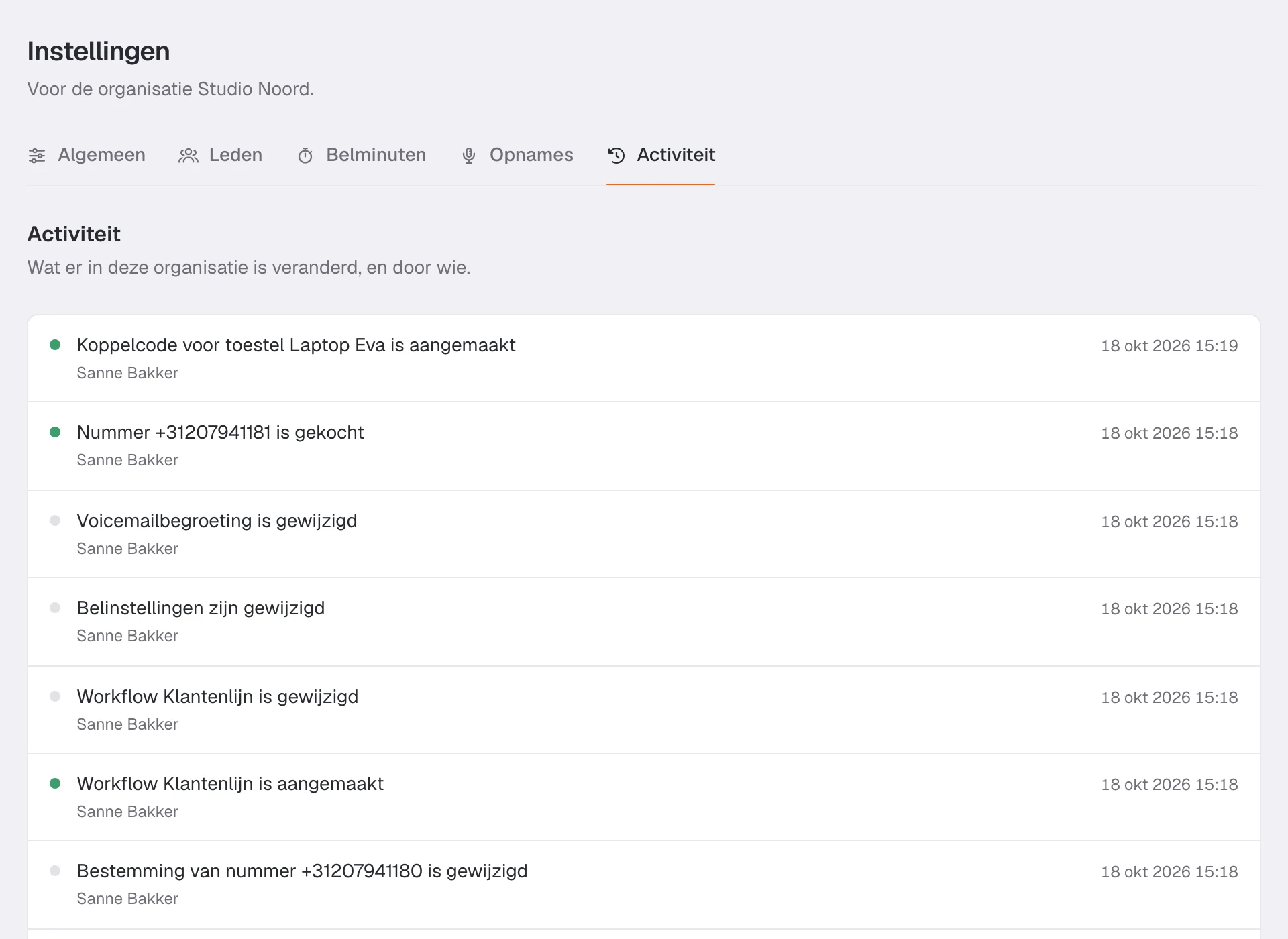Click timestamp '18 okt 2026 15:19'
This screenshot has width=1288, height=939.
[x=1169, y=346]
